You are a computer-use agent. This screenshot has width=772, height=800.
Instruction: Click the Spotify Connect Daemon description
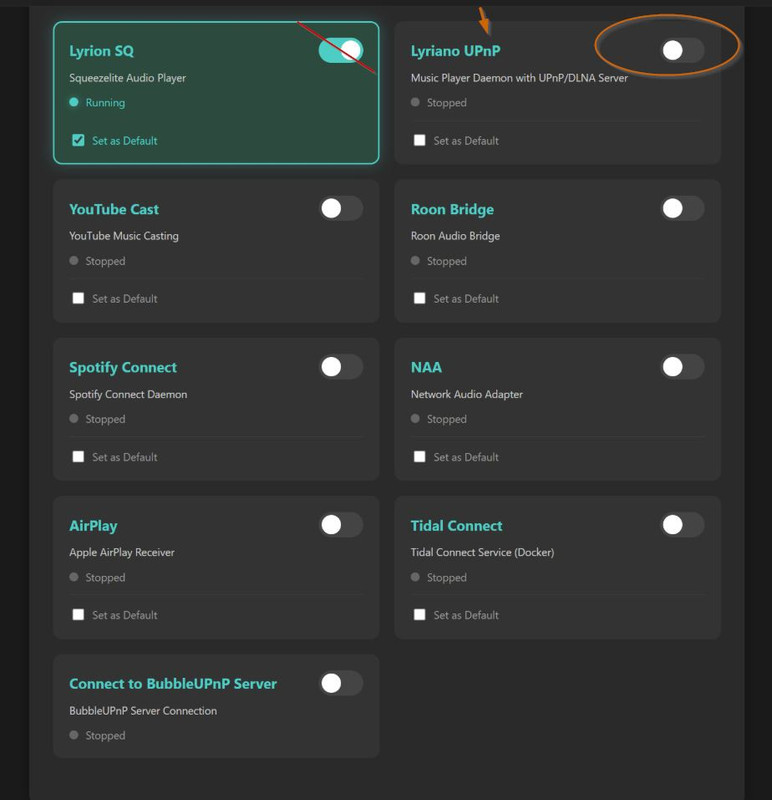pyautogui.click(x=128, y=394)
